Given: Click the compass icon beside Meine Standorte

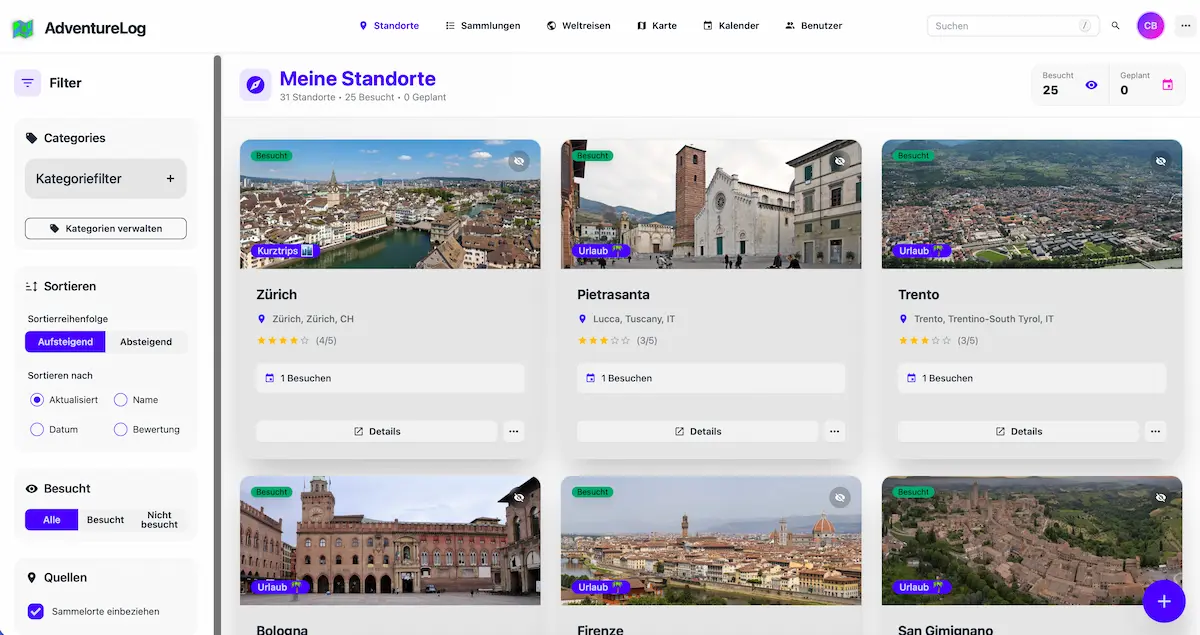Looking at the screenshot, I should tap(255, 85).
